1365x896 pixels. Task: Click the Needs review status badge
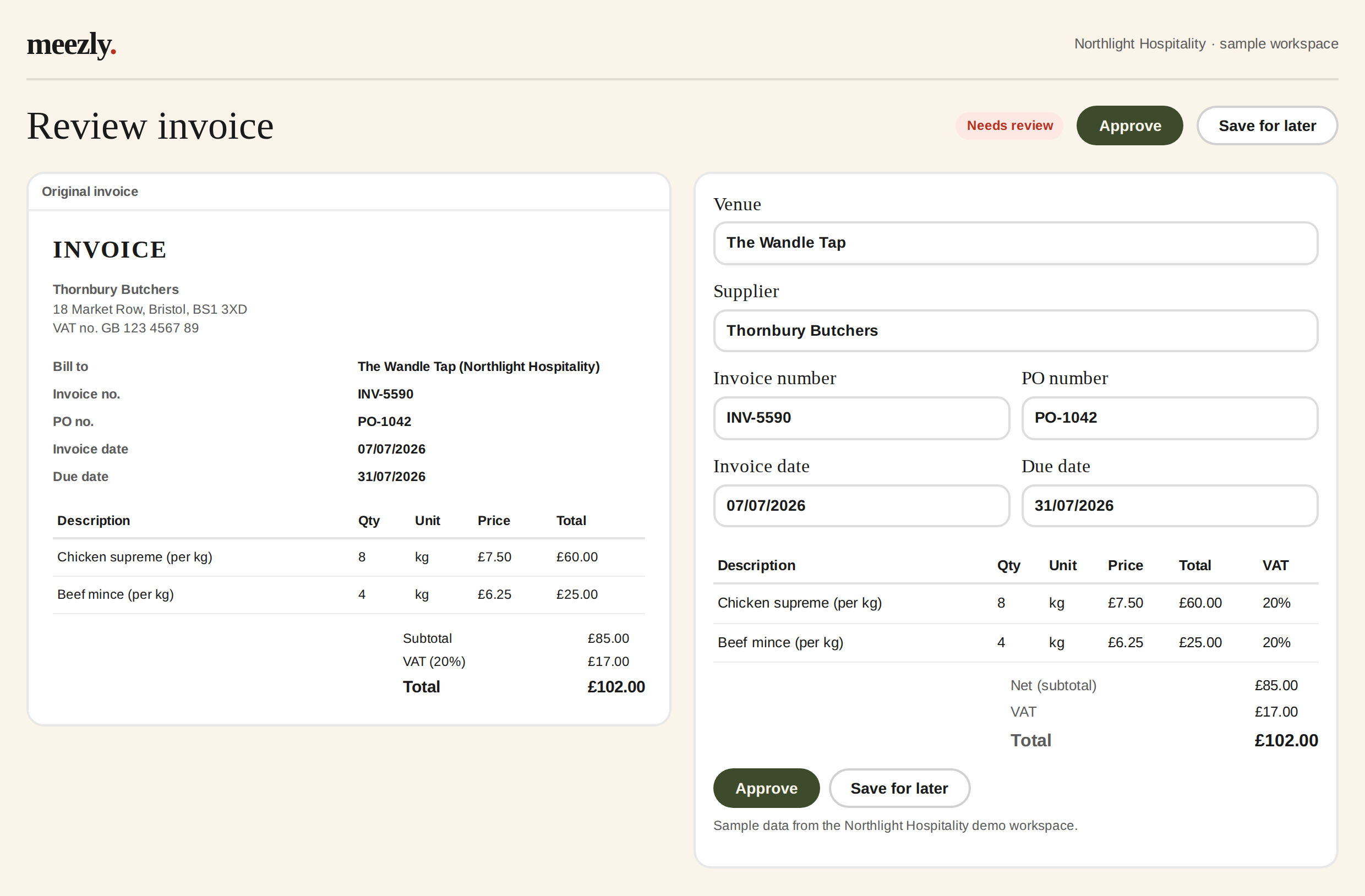click(1009, 125)
